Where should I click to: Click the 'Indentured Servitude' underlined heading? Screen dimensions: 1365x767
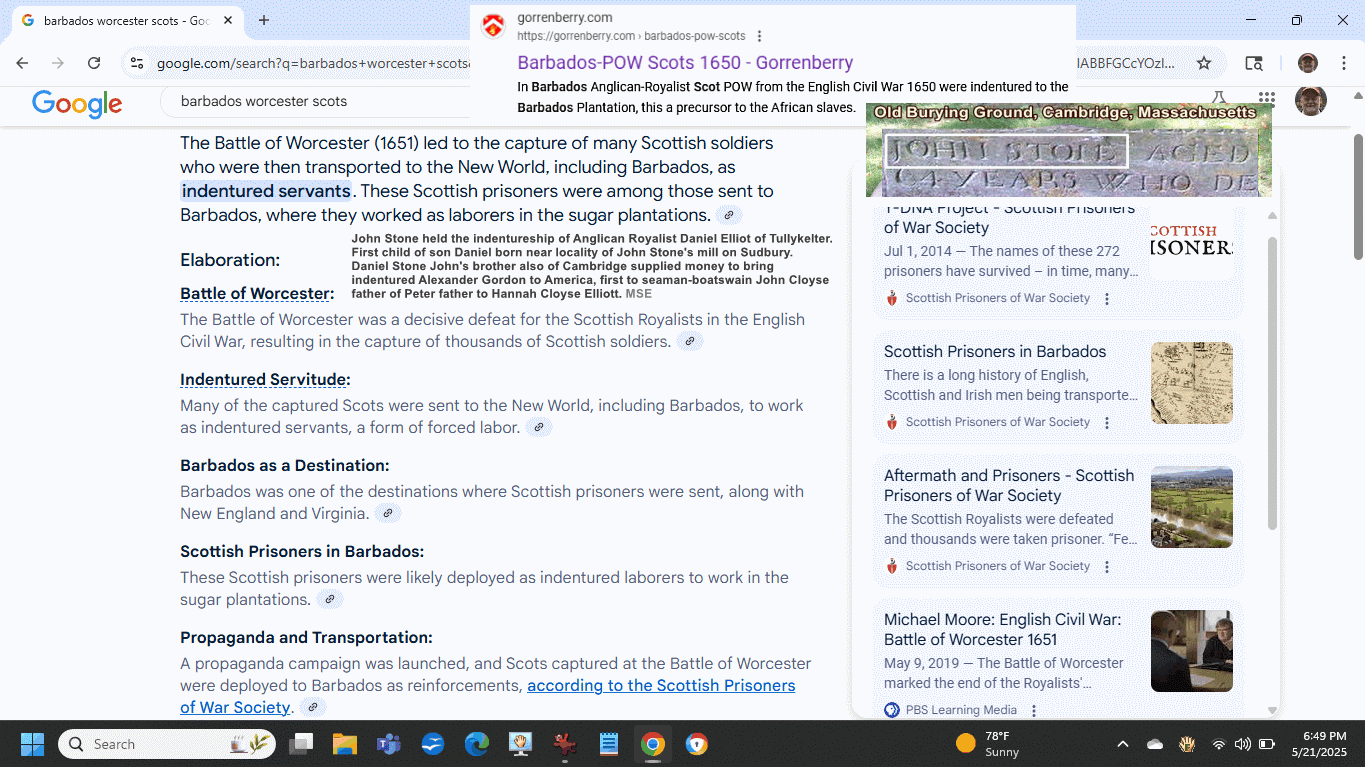pyautogui.click(x=263, y=379)
